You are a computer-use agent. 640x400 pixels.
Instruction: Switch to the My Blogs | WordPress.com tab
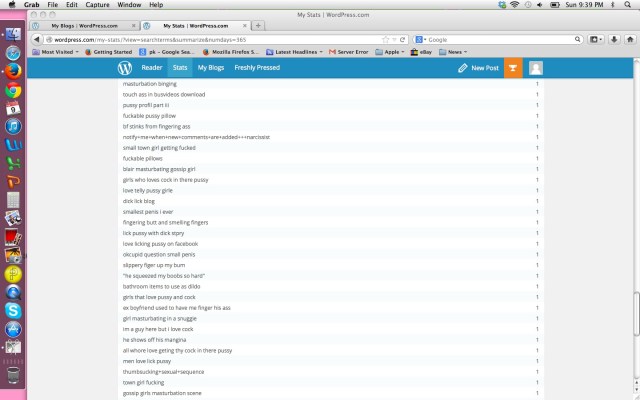tap(84, 25)
